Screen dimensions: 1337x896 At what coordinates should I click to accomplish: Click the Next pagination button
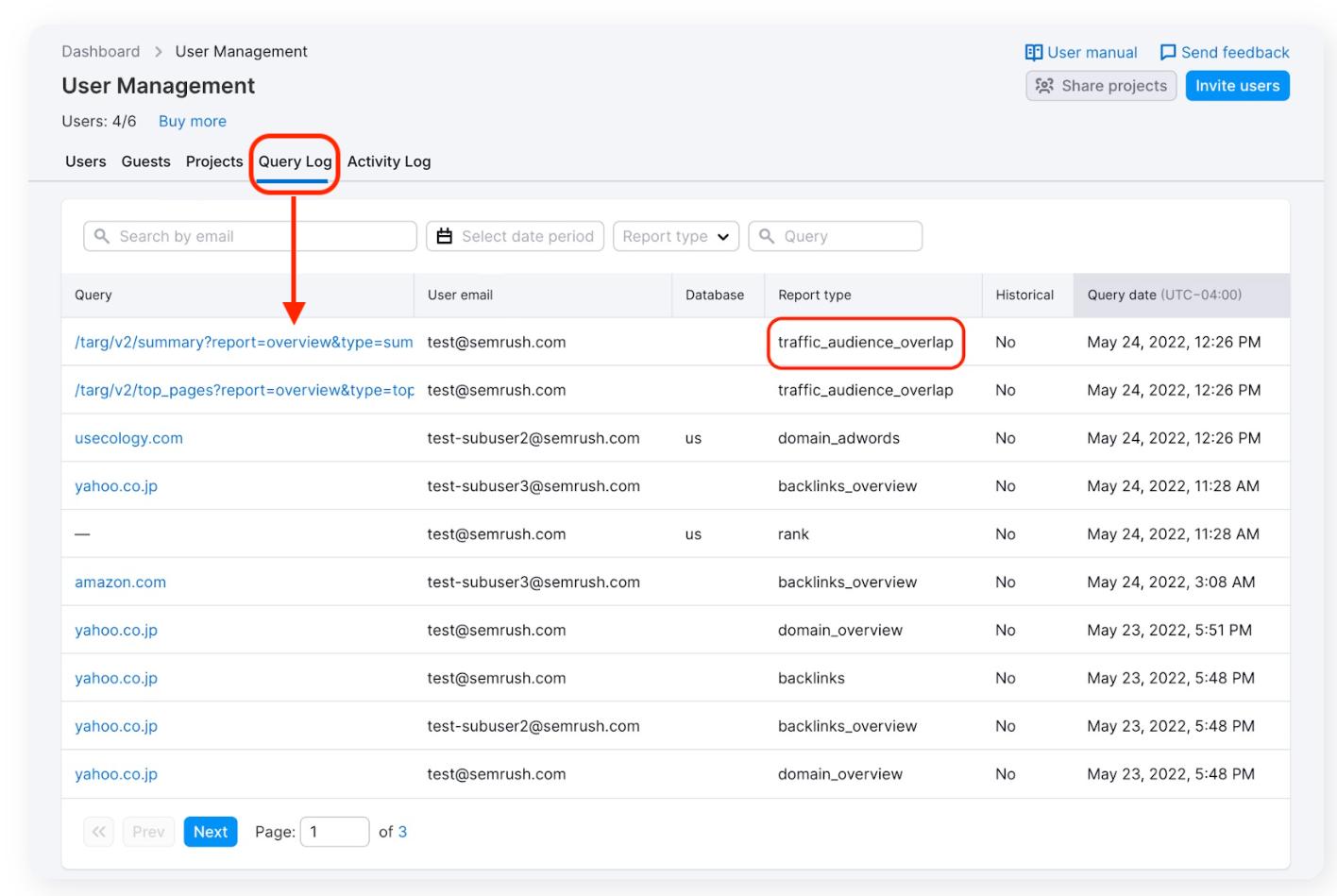tap(210, 831)
